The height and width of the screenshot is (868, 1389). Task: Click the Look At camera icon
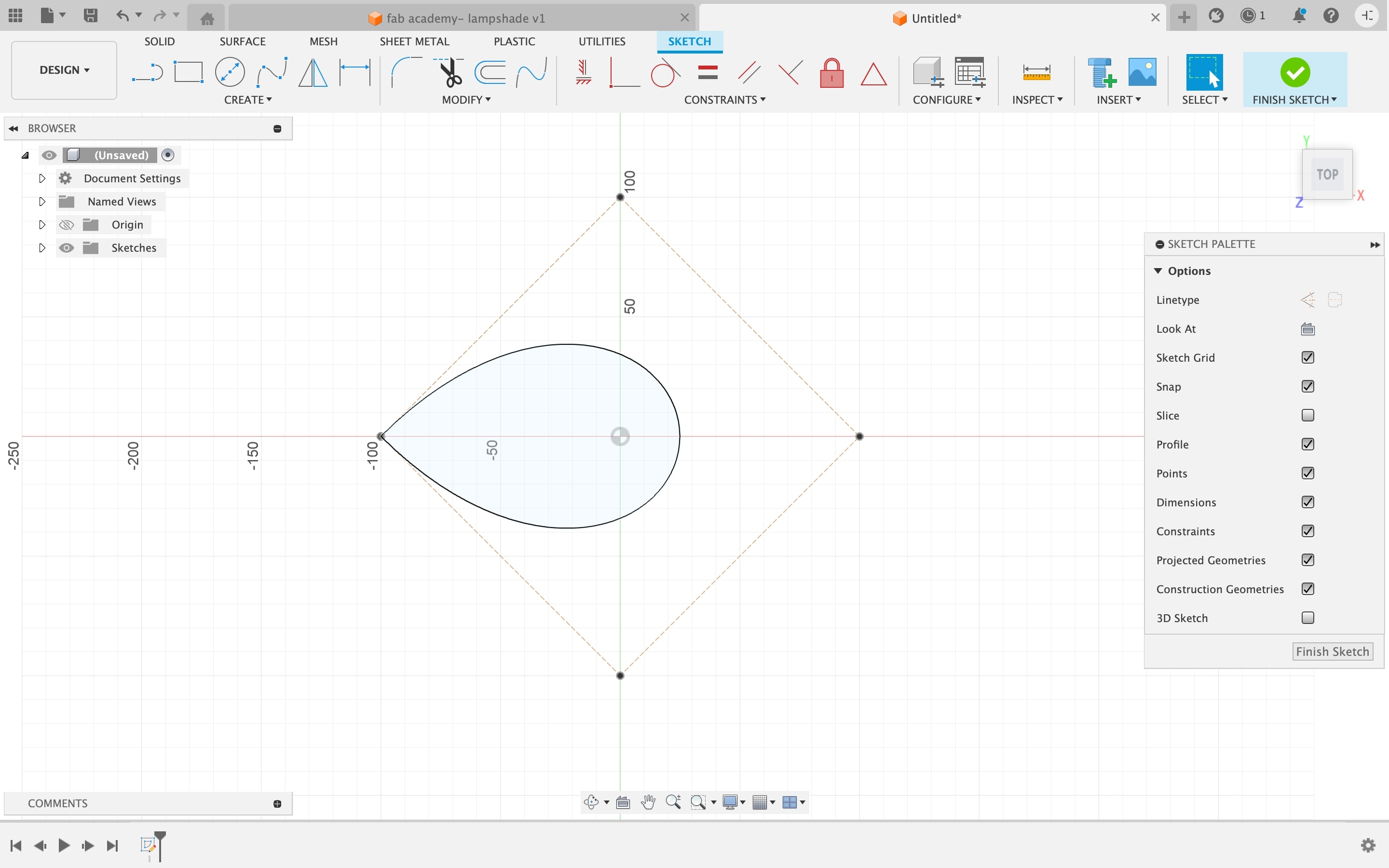coord(1307,328)
